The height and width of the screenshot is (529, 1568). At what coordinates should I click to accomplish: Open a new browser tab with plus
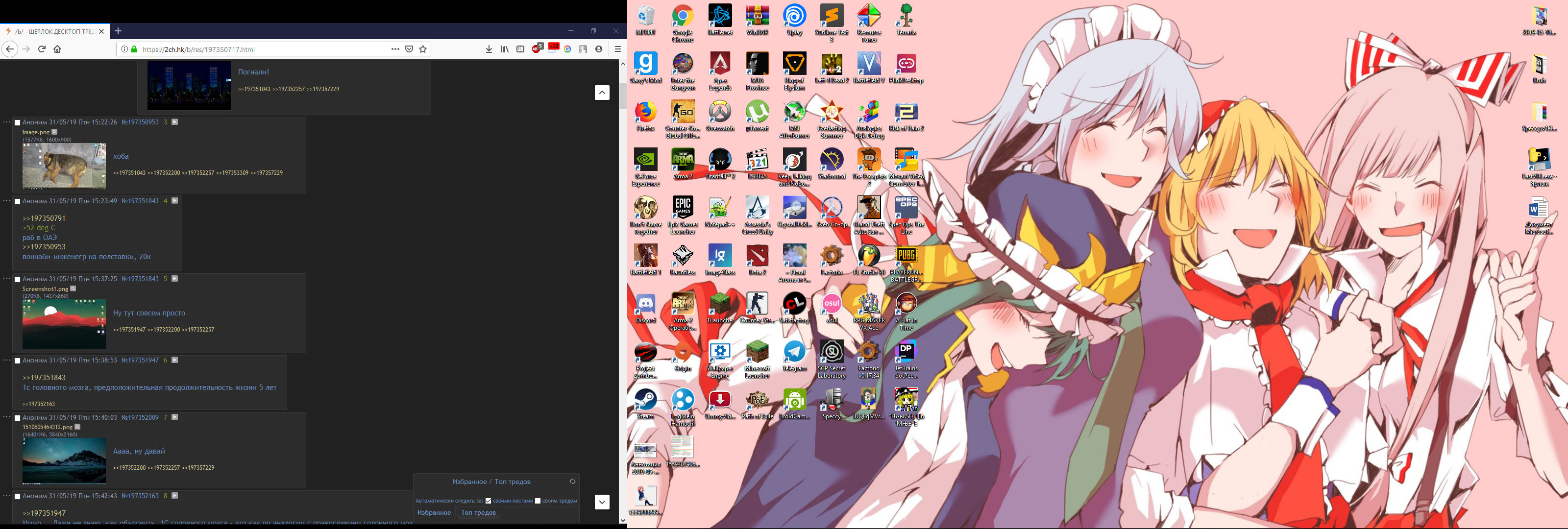click(x=118, y=31)
